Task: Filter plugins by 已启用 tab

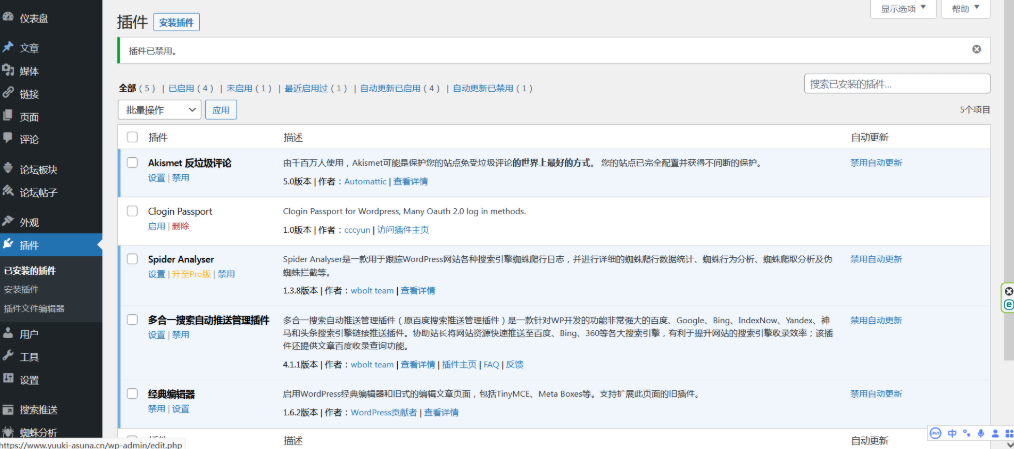Action: 182,88
